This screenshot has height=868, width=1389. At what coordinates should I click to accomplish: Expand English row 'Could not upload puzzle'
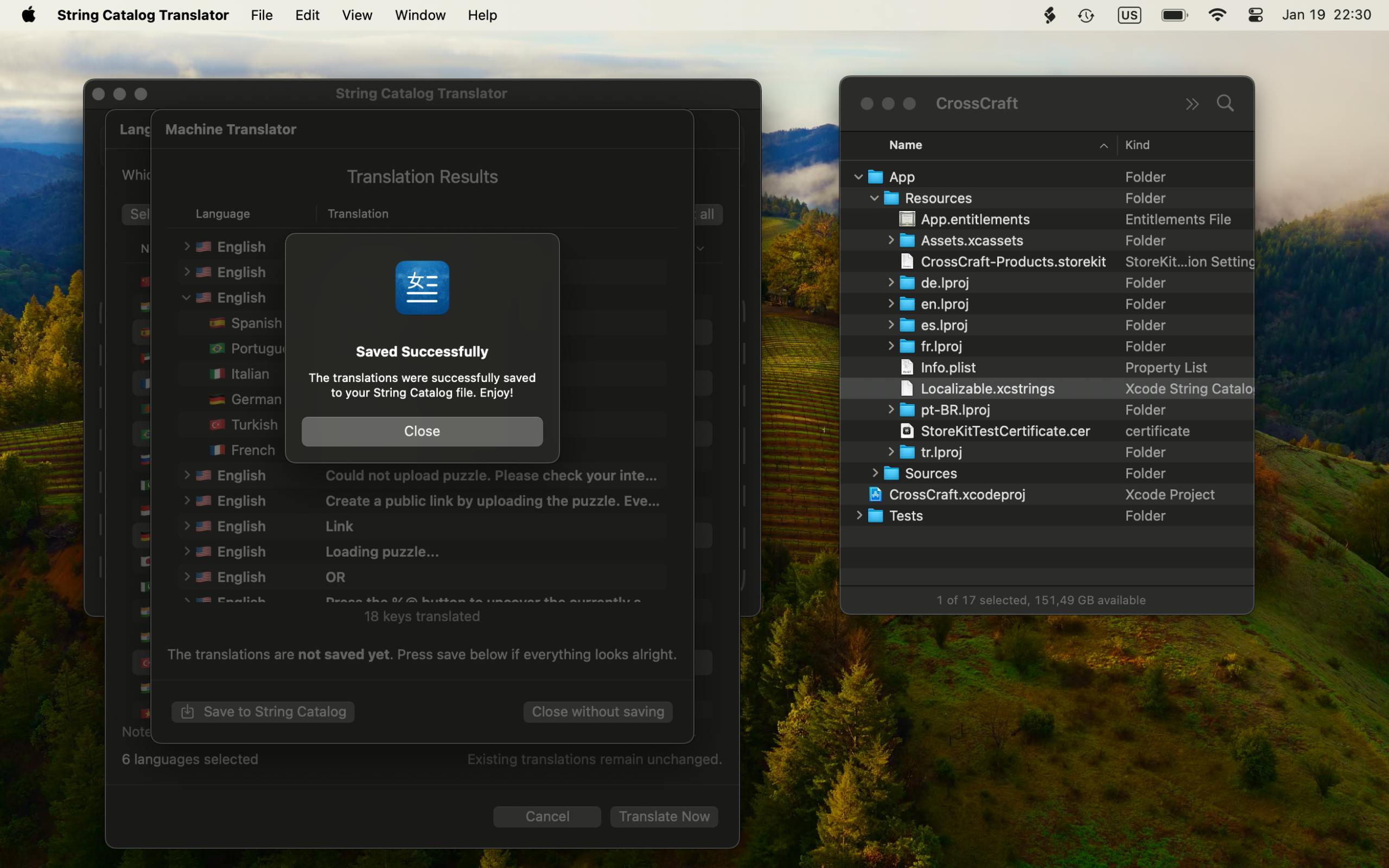point(187,475)
